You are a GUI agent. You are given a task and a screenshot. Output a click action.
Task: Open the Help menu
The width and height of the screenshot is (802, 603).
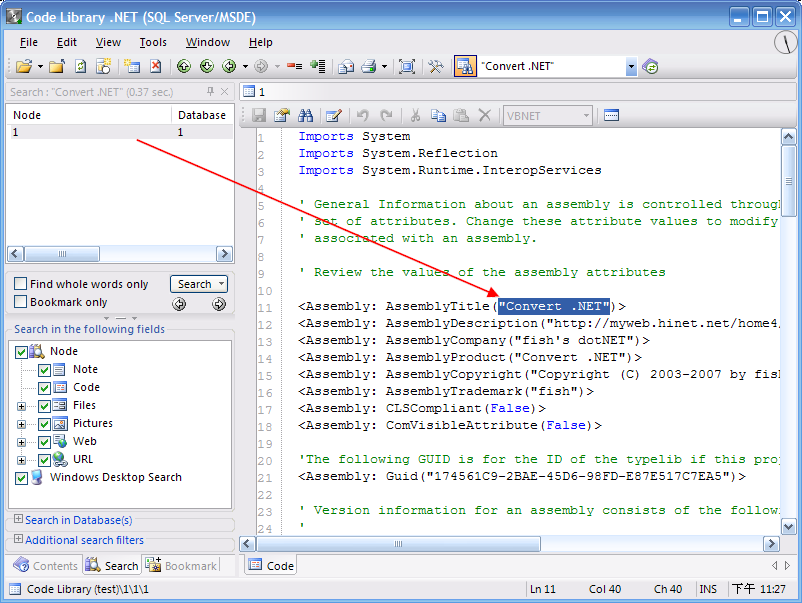(261, 42)
